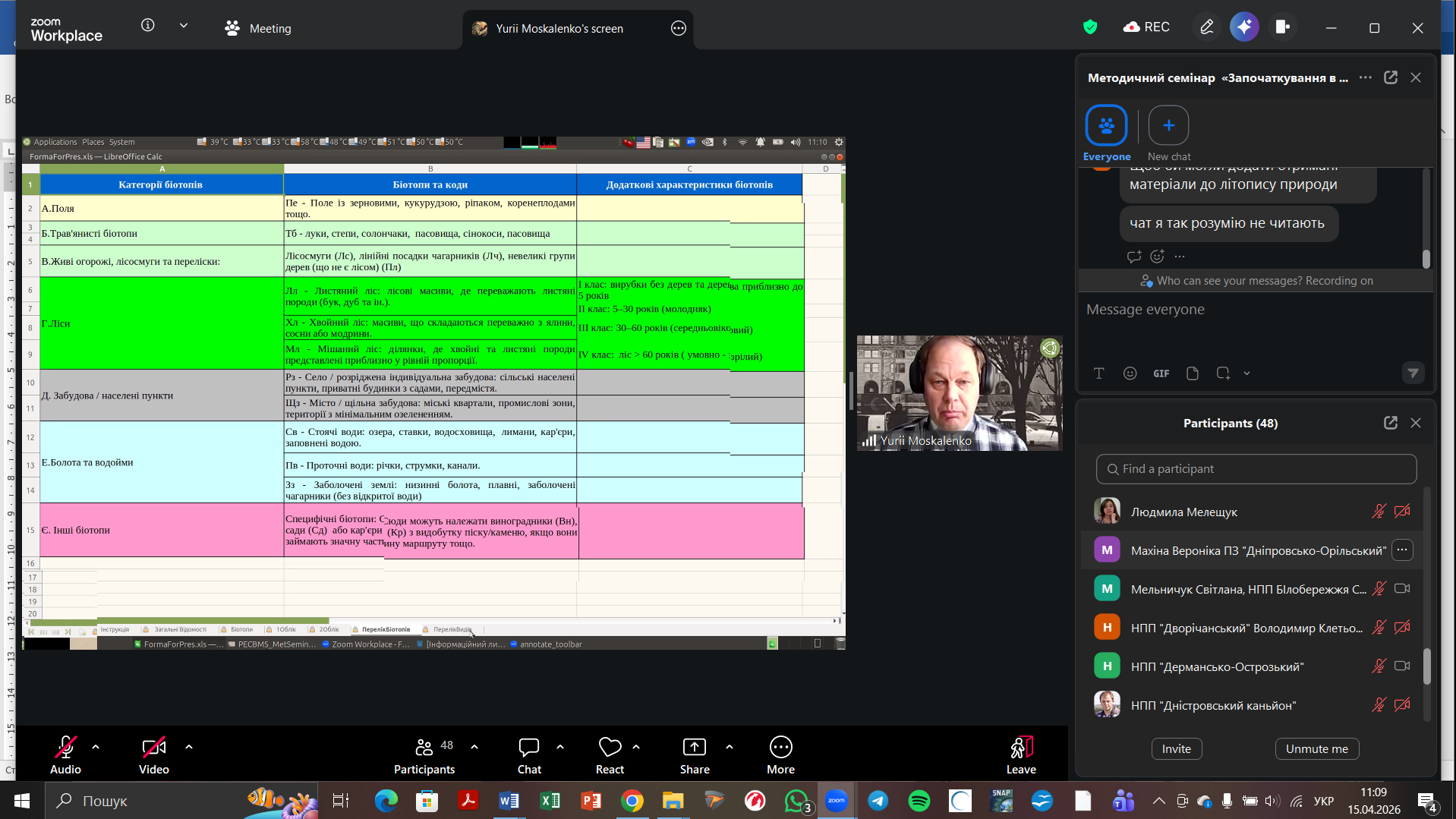1456x819 pixels.
Task: Open the emoji picker in chat
Action: (1130, 373)
